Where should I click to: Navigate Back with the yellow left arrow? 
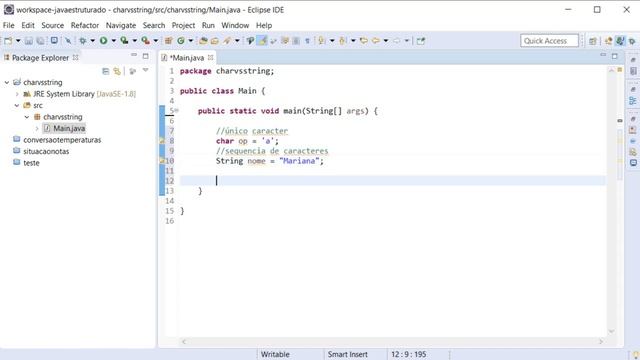[x=376, y=40]
